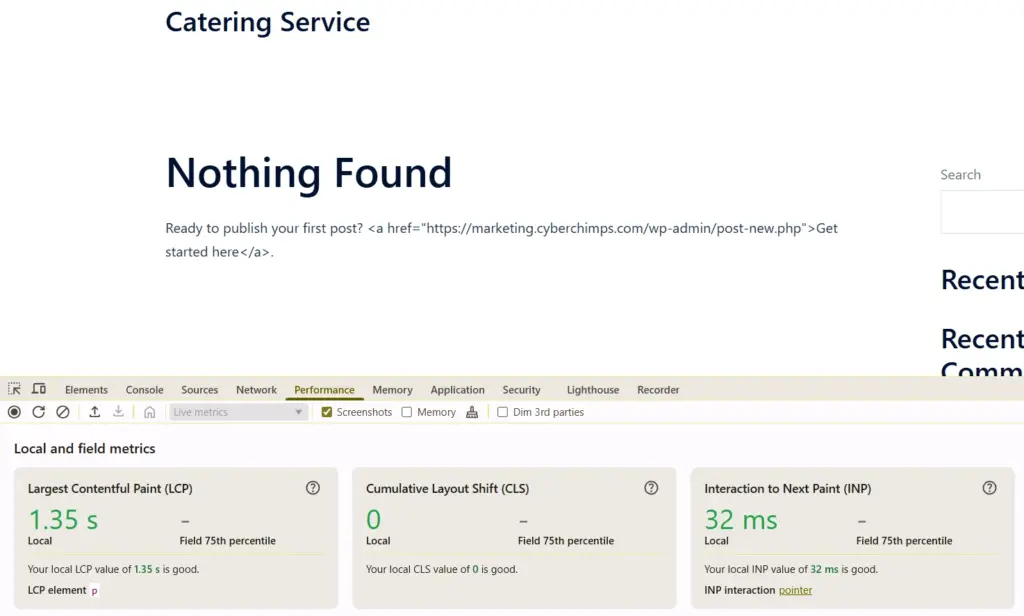
Task: Click the reload and record icon
Action: point(39,412)
